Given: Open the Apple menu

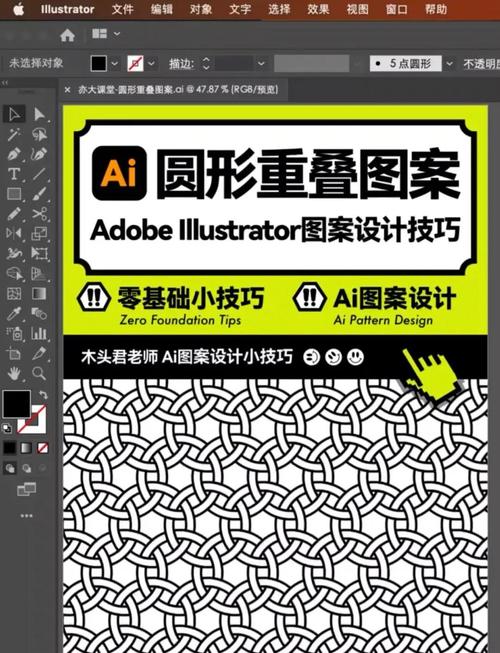Looking at the screenshot, I should click(18, 9).
